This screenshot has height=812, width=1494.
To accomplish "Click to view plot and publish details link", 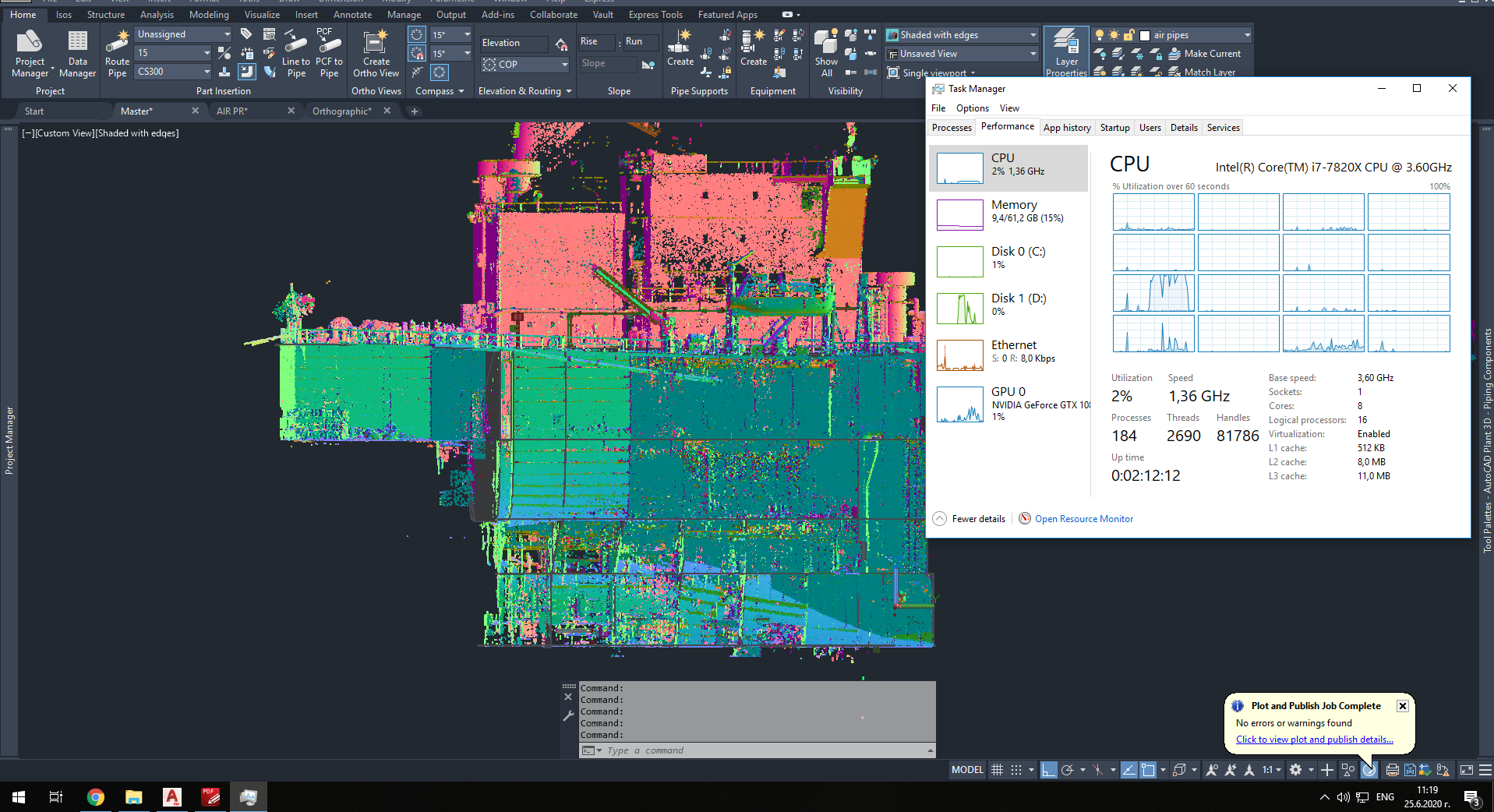I will 1314,740.
